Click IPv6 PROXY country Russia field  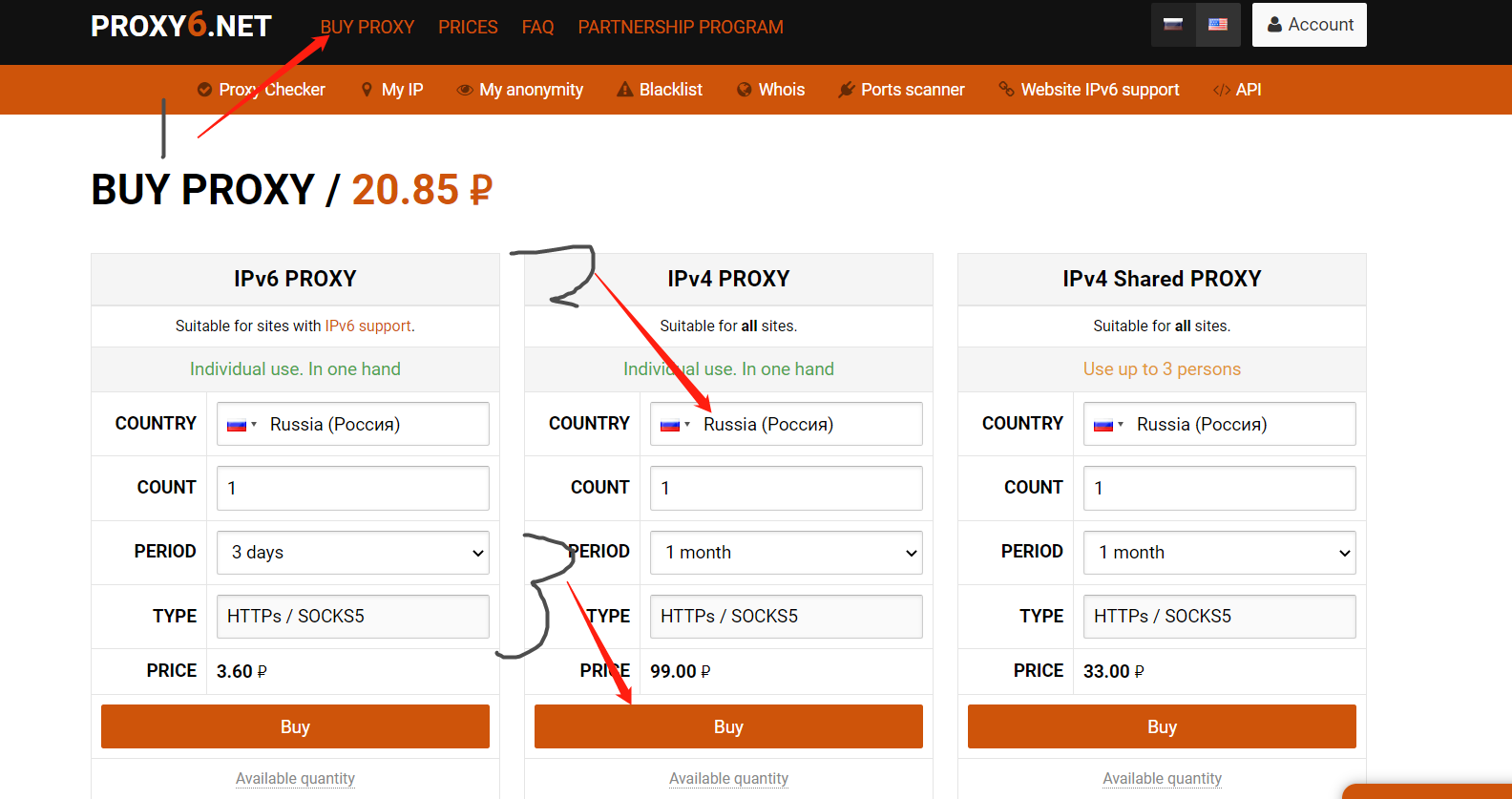tap(353, 424)
